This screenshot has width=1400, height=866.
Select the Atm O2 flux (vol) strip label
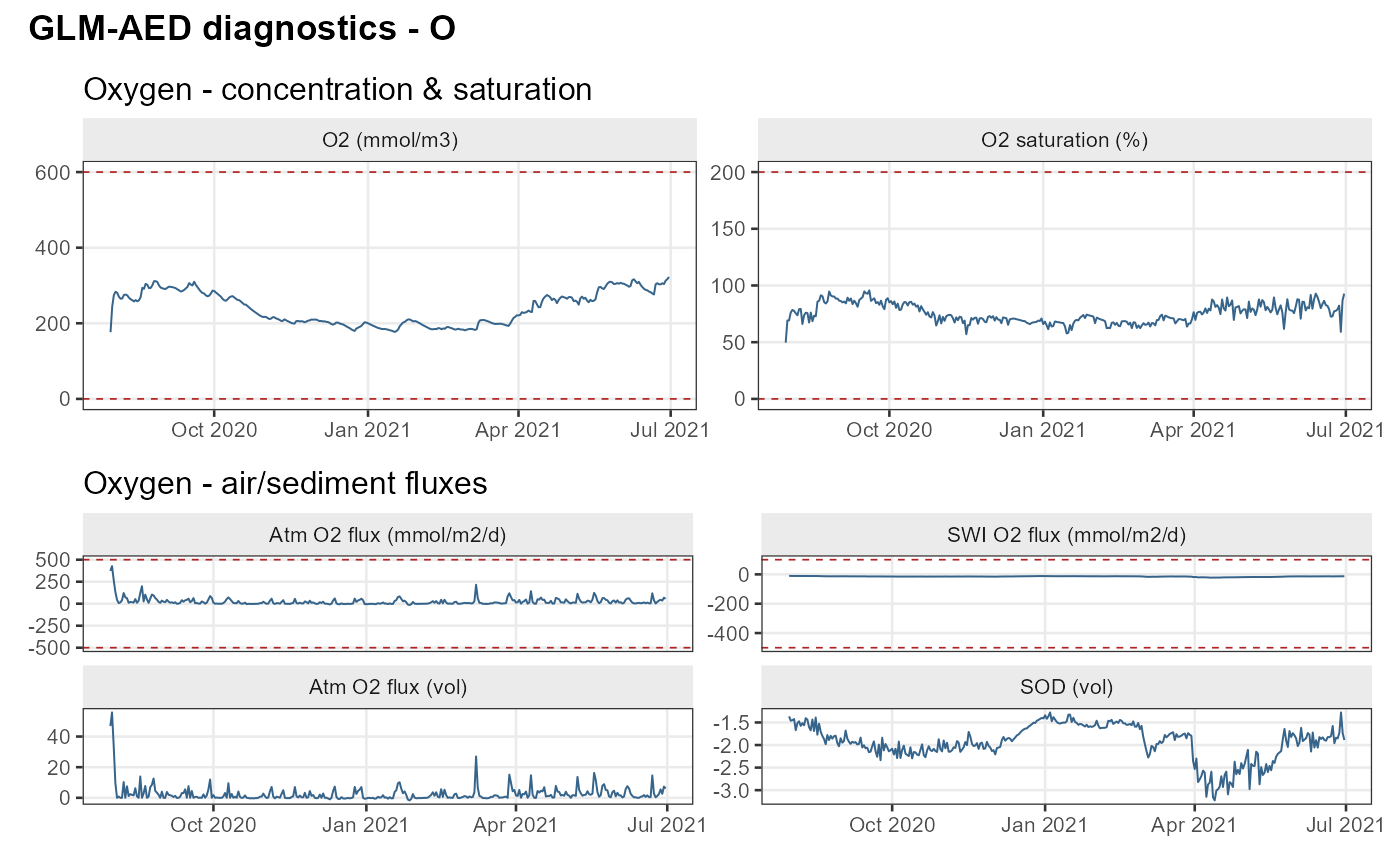point(388,687)
